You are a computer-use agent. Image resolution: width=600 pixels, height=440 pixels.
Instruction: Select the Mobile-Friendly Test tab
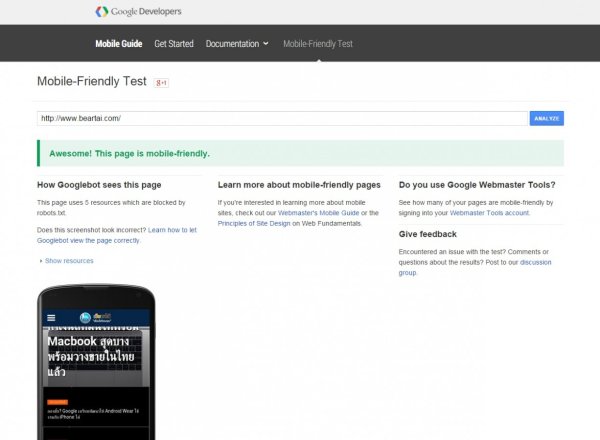click(318, 44)
